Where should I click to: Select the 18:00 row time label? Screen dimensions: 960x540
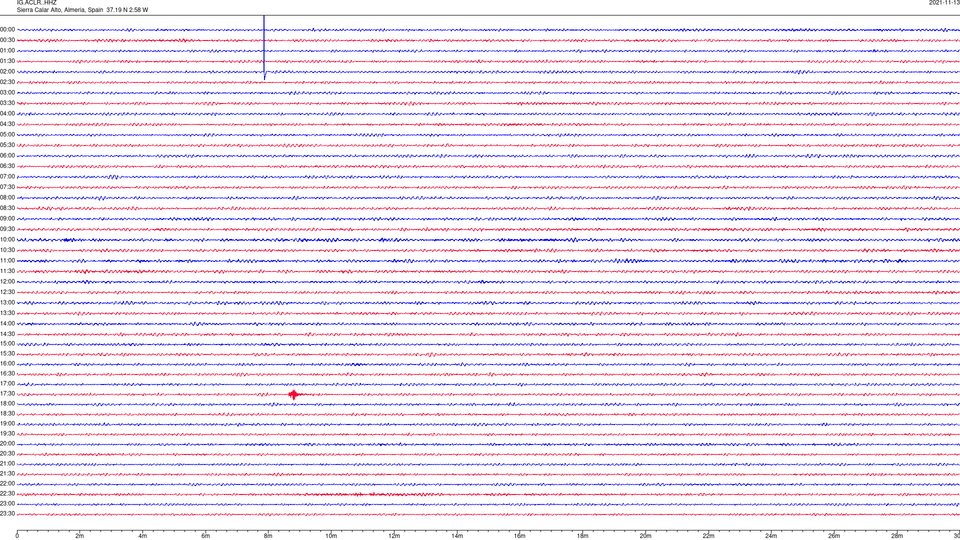(7, 403)
